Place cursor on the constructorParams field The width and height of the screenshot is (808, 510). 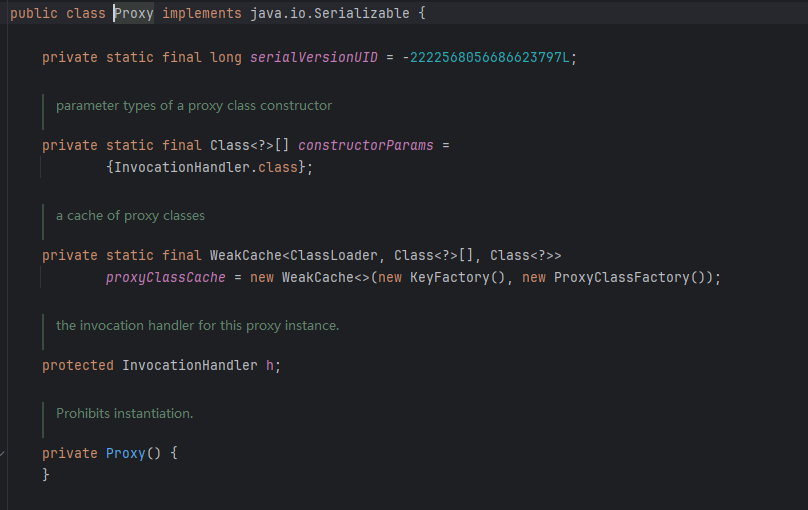point(365,145)
